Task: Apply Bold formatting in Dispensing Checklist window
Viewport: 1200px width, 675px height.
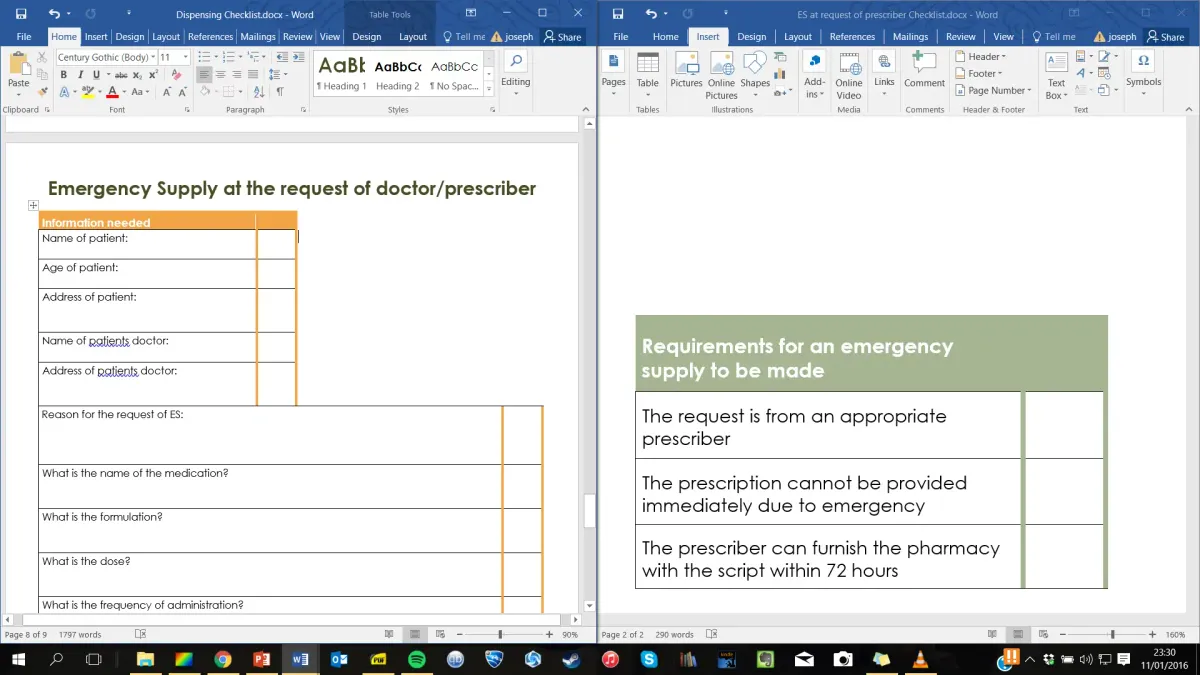Action: click(x=65, y=75)
